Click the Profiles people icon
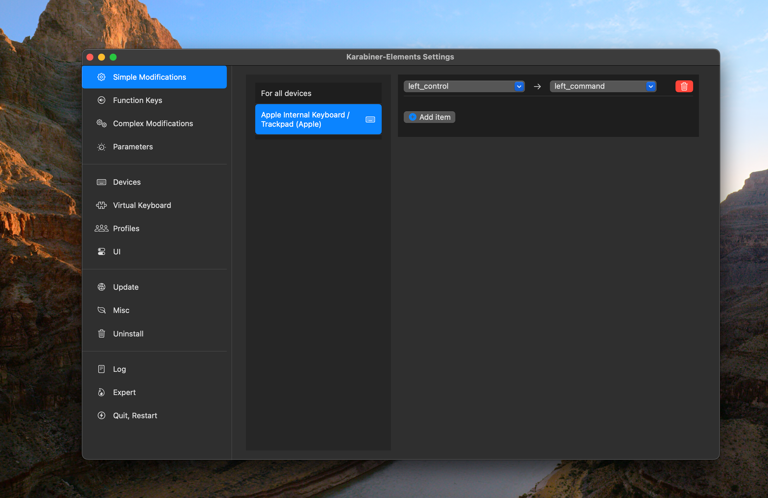 (x=101, y=228)
